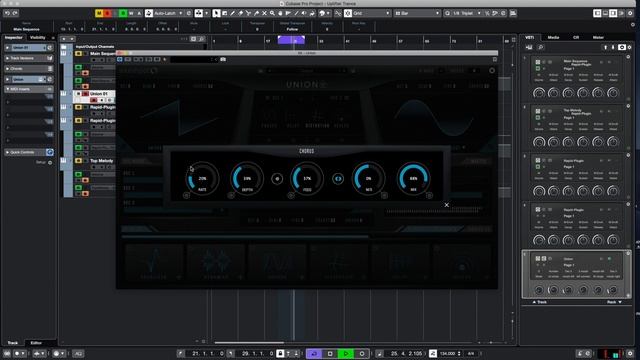This screenshot has height=360, width=640.
Task: Click the Record button in transport bar
Action: click(x=362, y=353)
